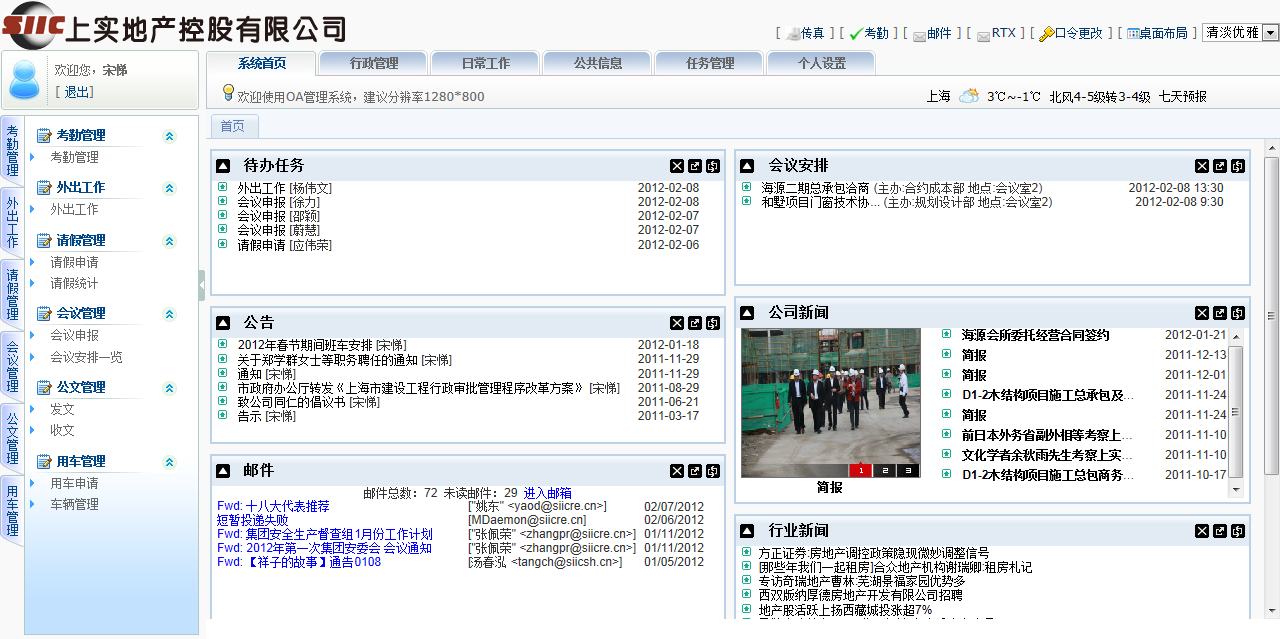Collapse the 待办任务 panel triangle

tap(222, 166)
